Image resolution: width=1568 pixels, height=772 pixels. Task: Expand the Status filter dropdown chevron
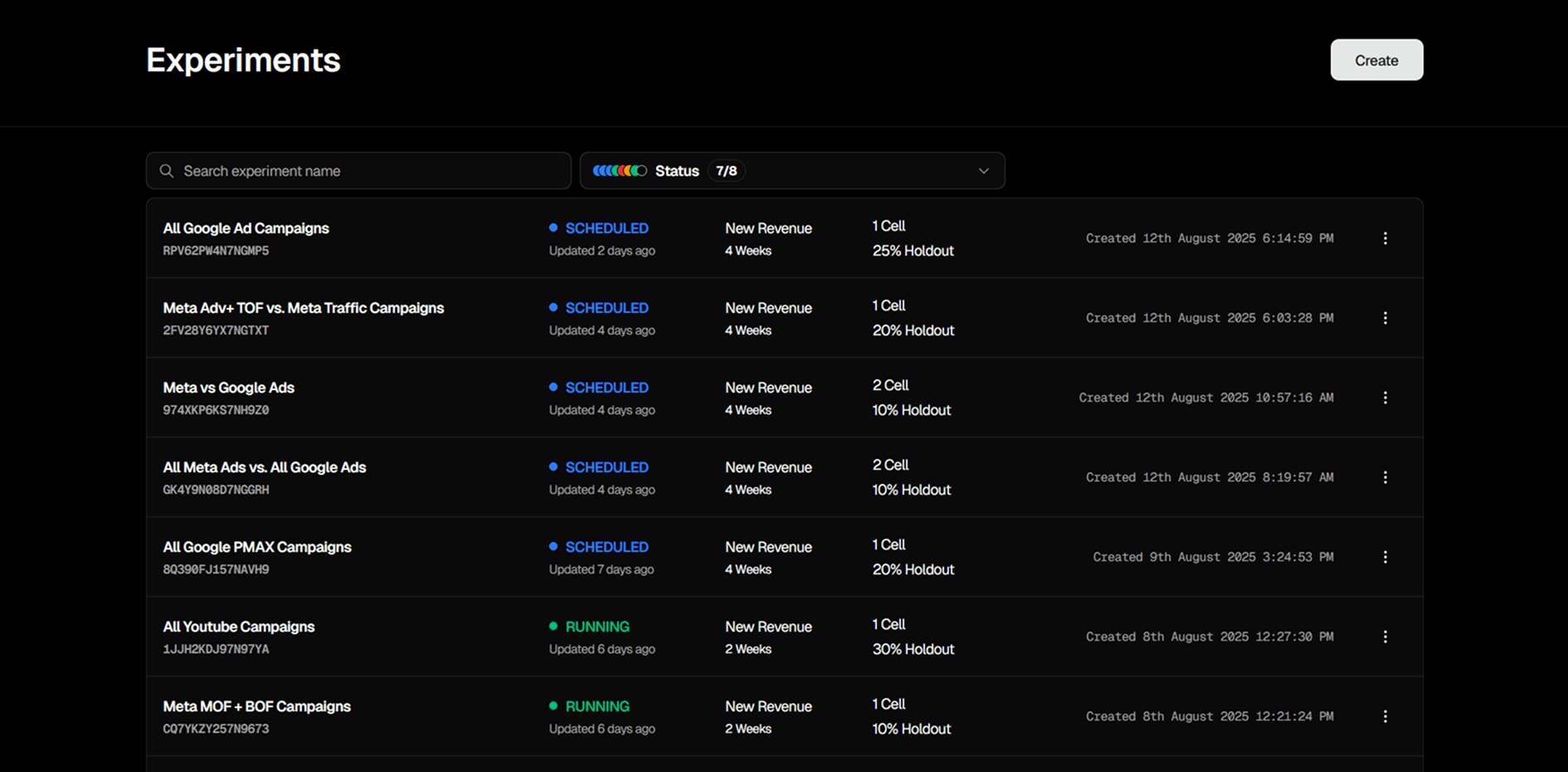click(x=983, y=171)
